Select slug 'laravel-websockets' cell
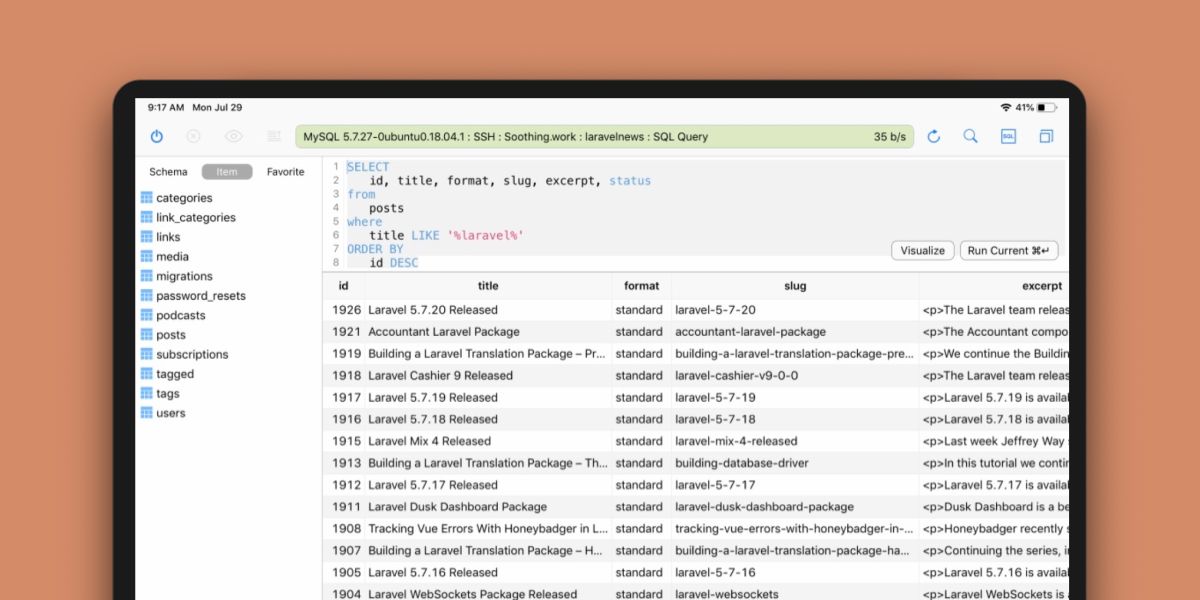The width and height of the screenshot is (1200, 600). click(795, 594)
